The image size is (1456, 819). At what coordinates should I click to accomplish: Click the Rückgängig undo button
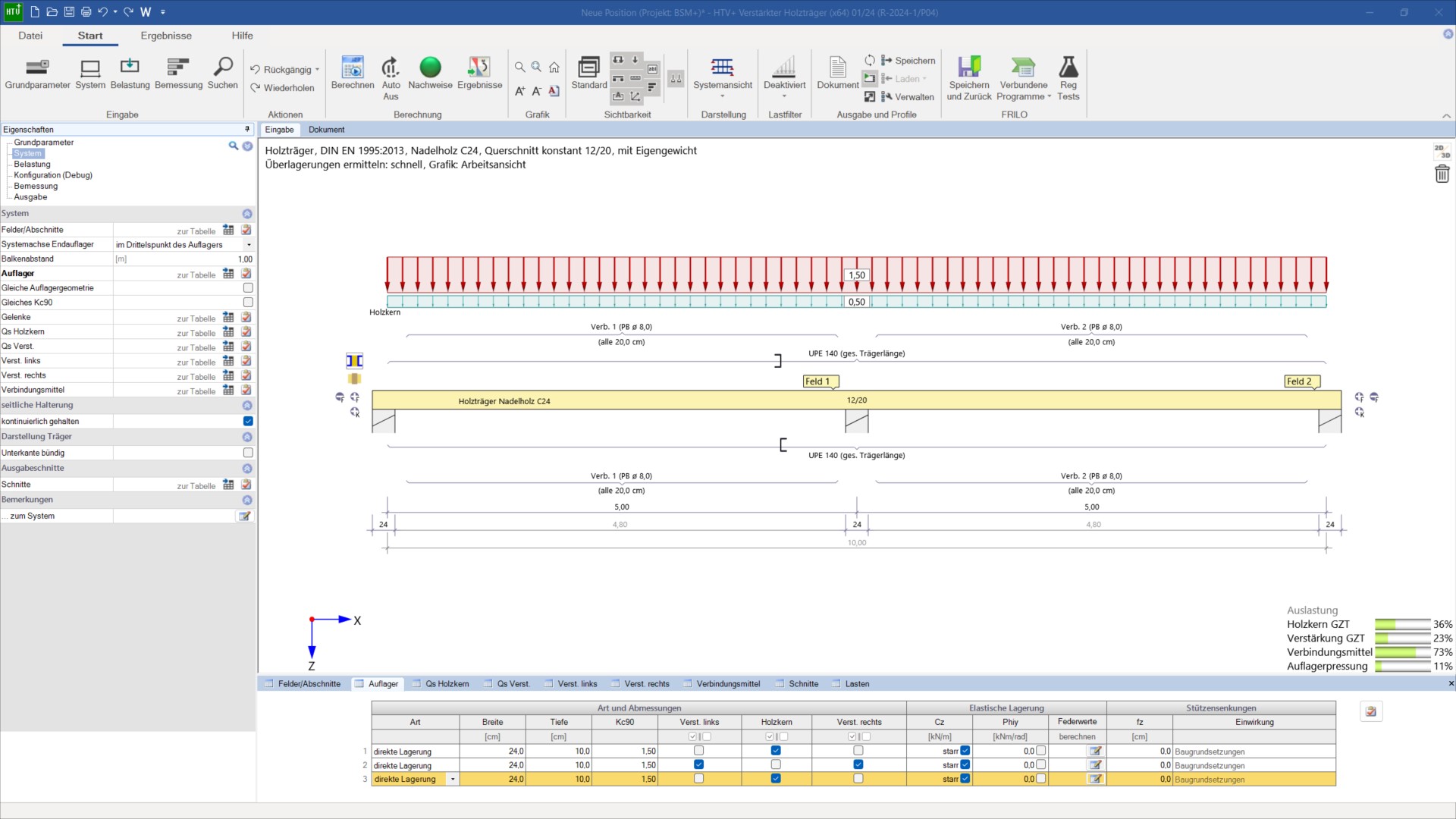[281, 70]
